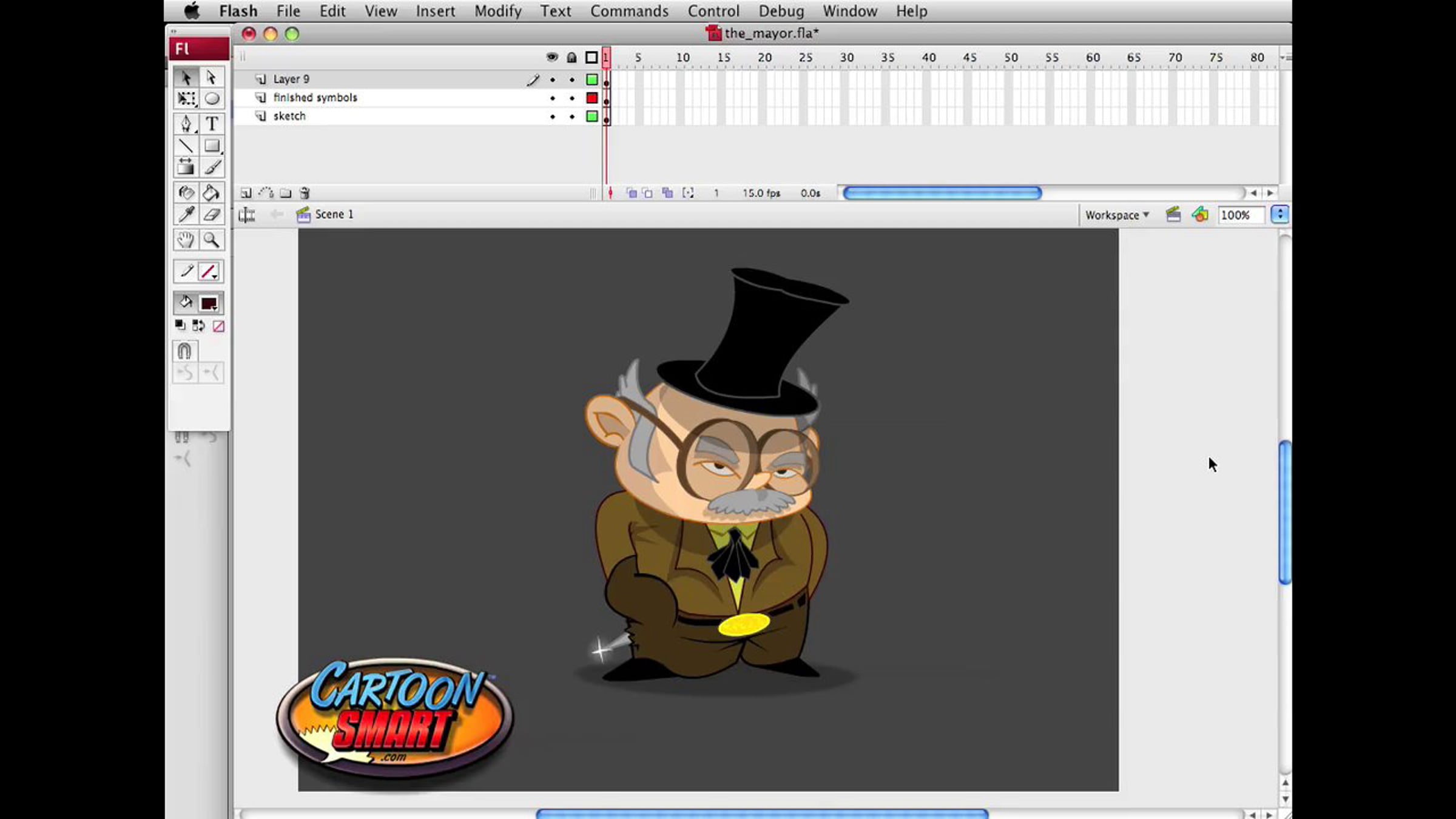Select the Eraser tool
The height and width of the screenshot is (819, 1456).
[x=211, y=215]
